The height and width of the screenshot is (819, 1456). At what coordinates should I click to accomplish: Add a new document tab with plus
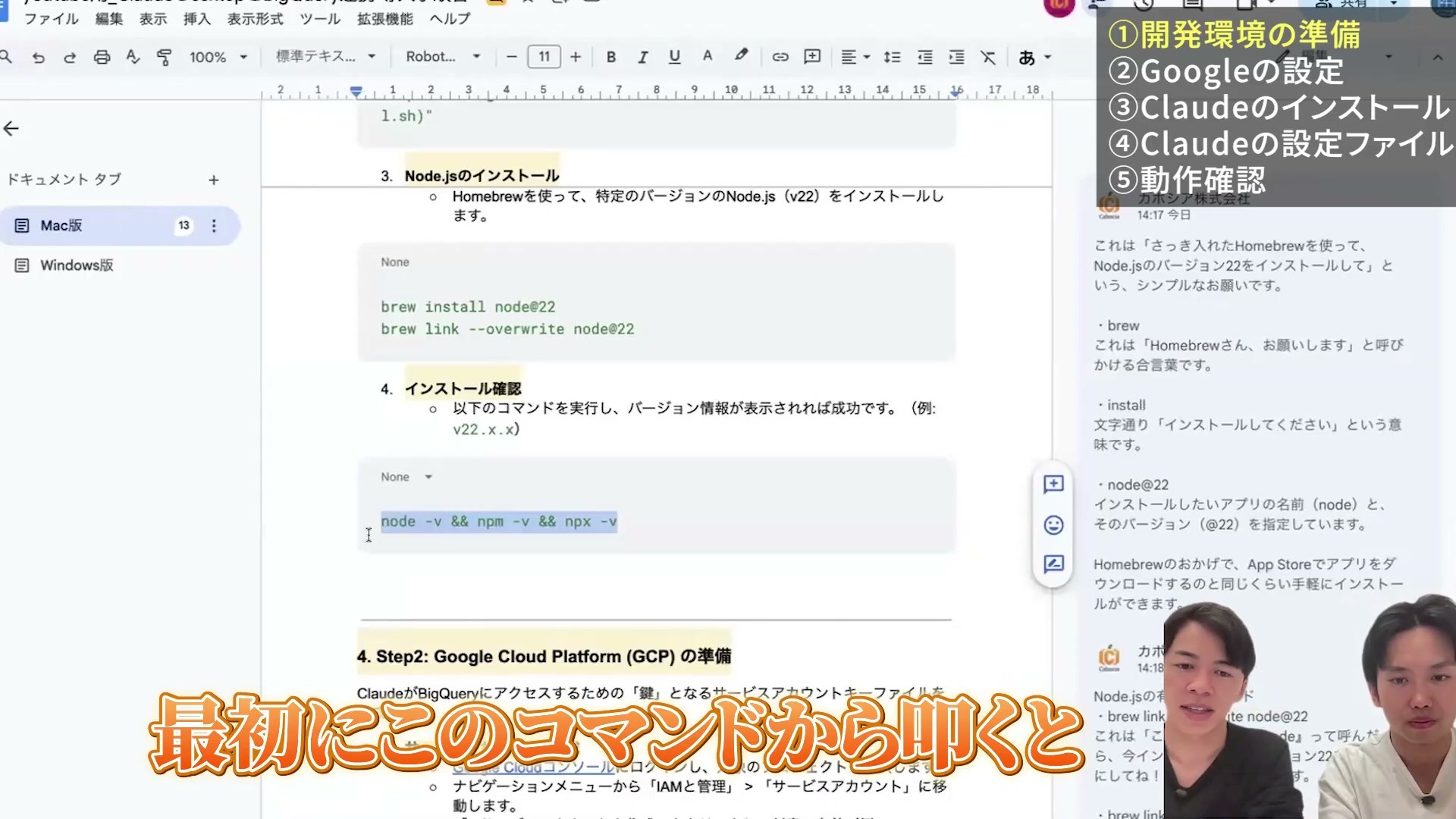(214, 180)
